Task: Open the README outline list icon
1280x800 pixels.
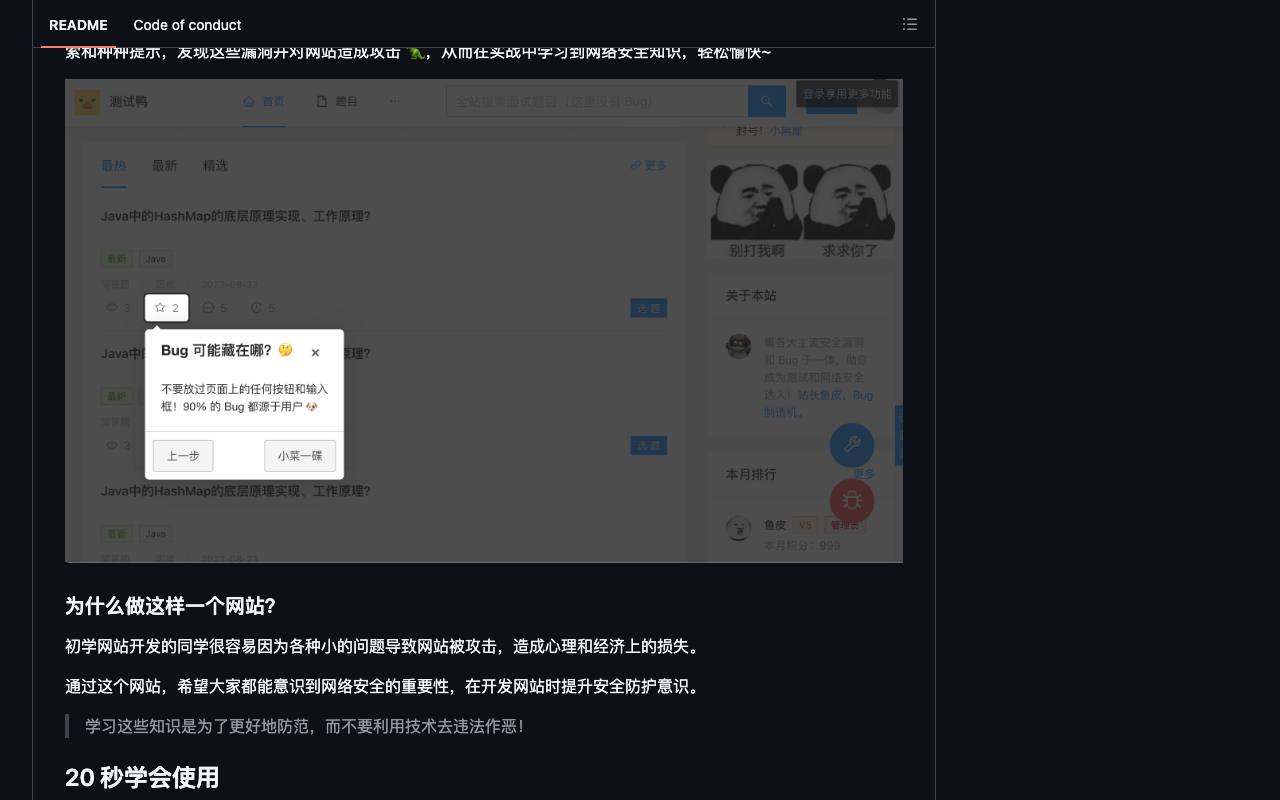Action: (x=909, y=24)
